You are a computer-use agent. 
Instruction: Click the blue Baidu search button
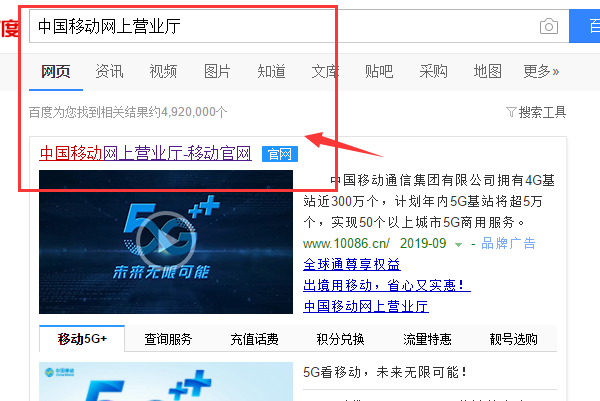(x=585, y=26)
